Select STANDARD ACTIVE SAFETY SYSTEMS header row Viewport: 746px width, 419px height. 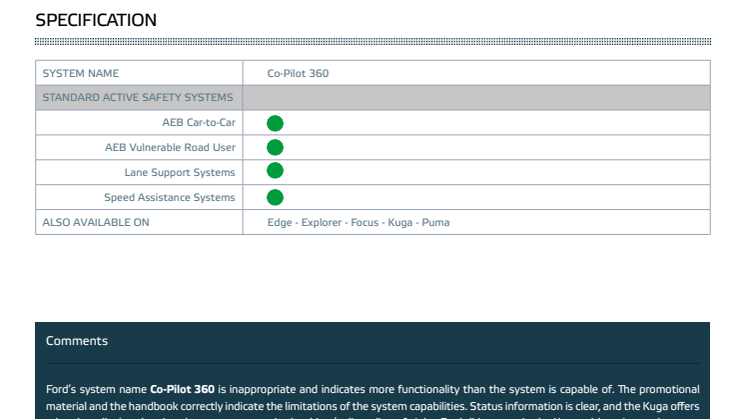coord(373,97)
